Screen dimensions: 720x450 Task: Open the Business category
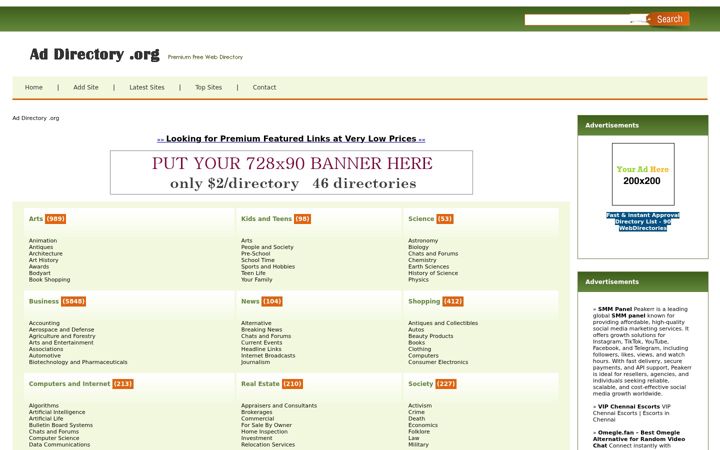coord(44,301)
